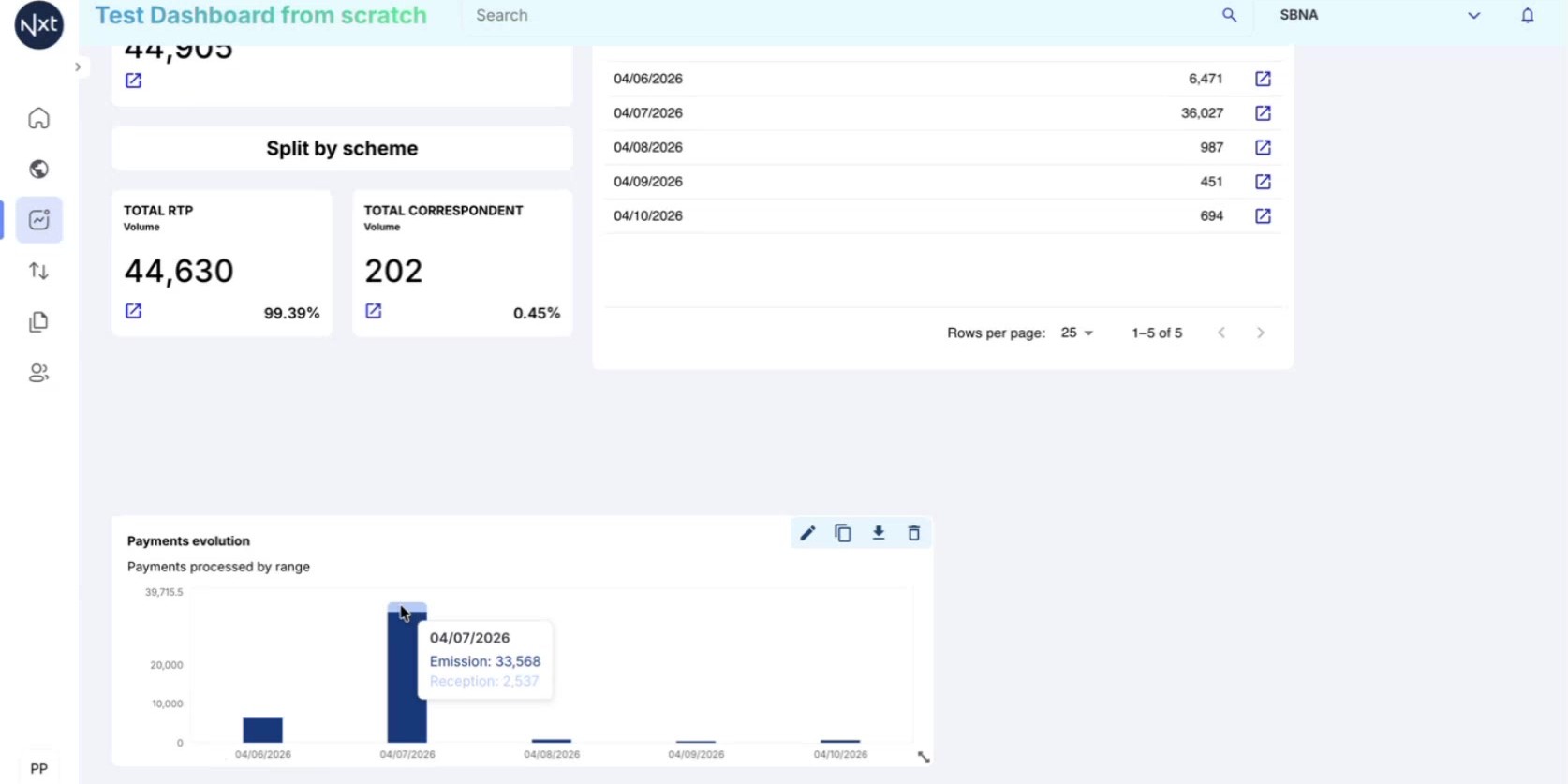Click the 04/06/2026 table date cell
This screenshot has height=784, width=1568.
tap(648, 79)
